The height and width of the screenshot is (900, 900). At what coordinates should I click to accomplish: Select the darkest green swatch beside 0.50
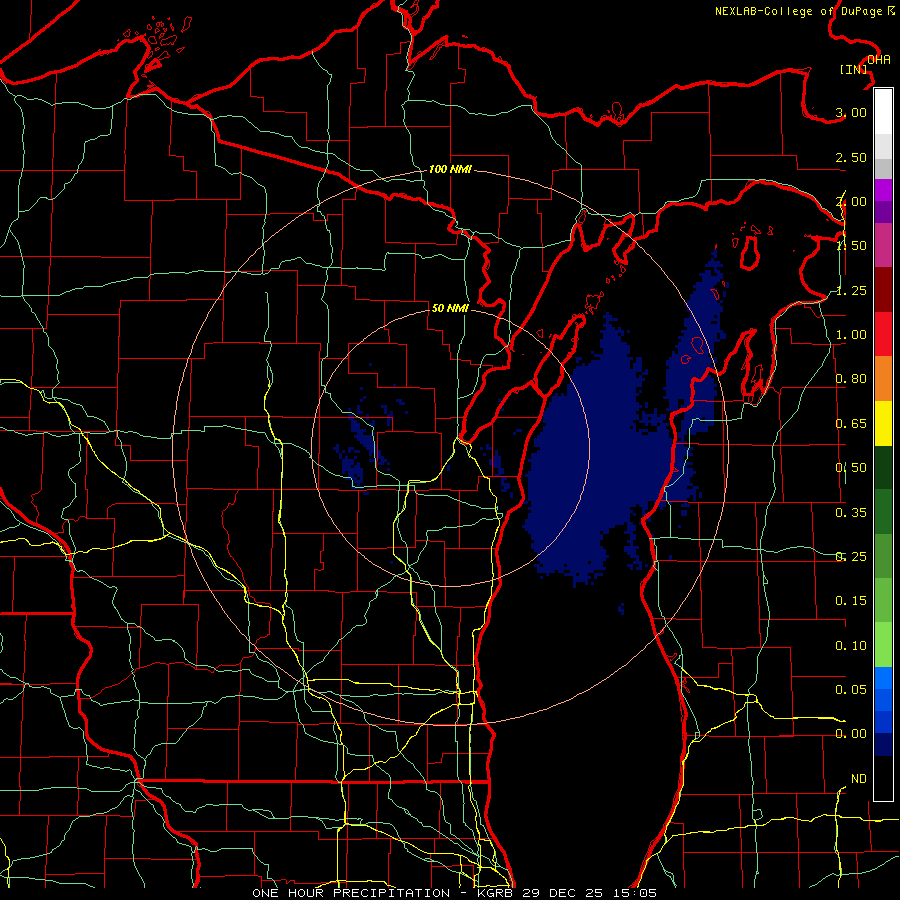point(883,467)
